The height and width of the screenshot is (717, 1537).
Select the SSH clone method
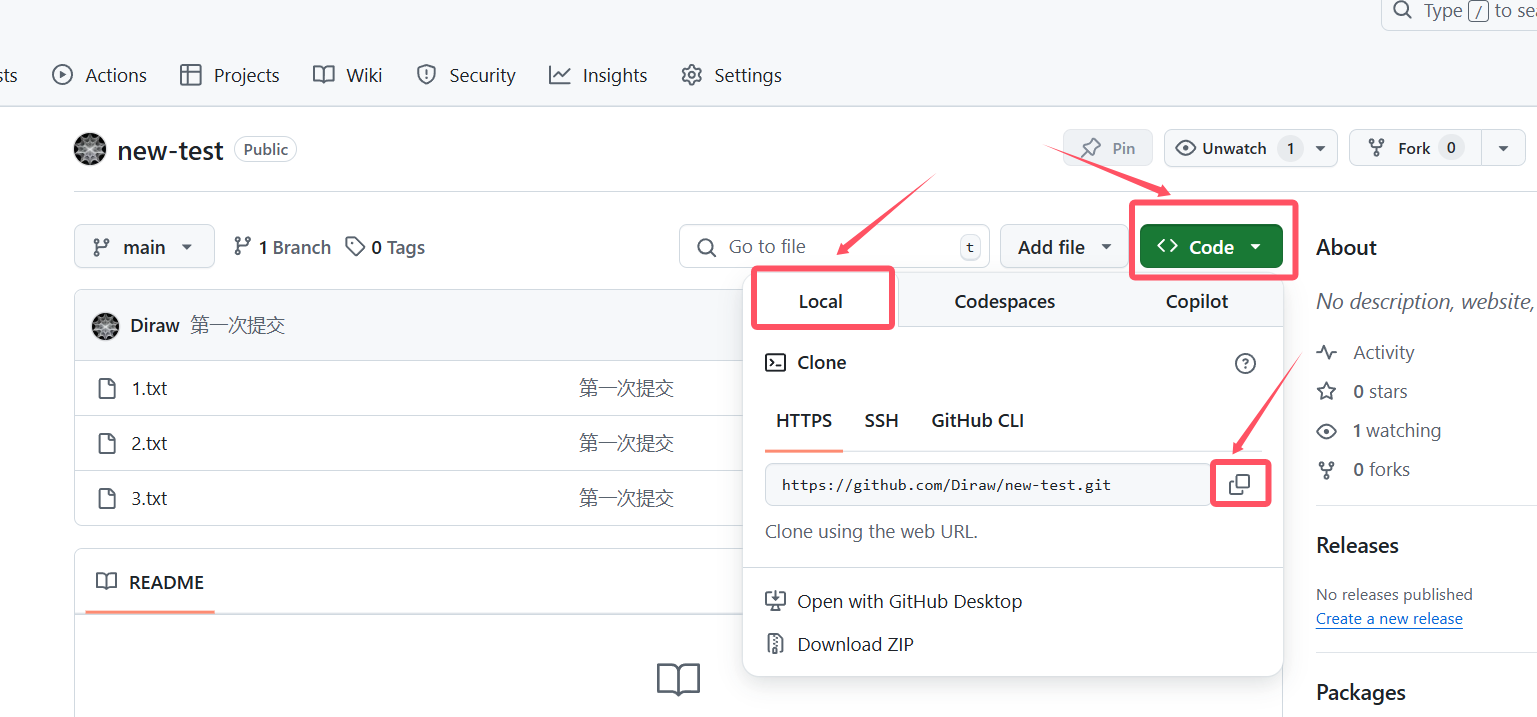pyautogui.click(x=881, y=421)
